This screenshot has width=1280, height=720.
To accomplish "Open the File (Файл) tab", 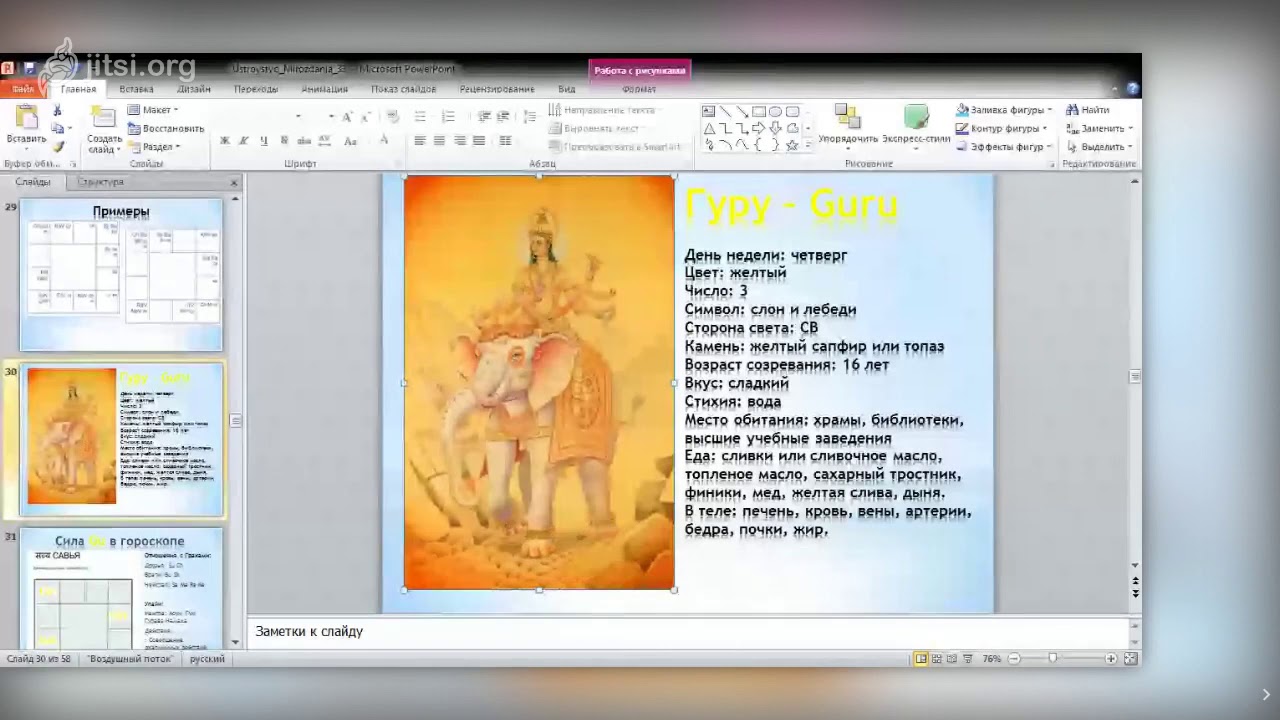I will point(23,89).
